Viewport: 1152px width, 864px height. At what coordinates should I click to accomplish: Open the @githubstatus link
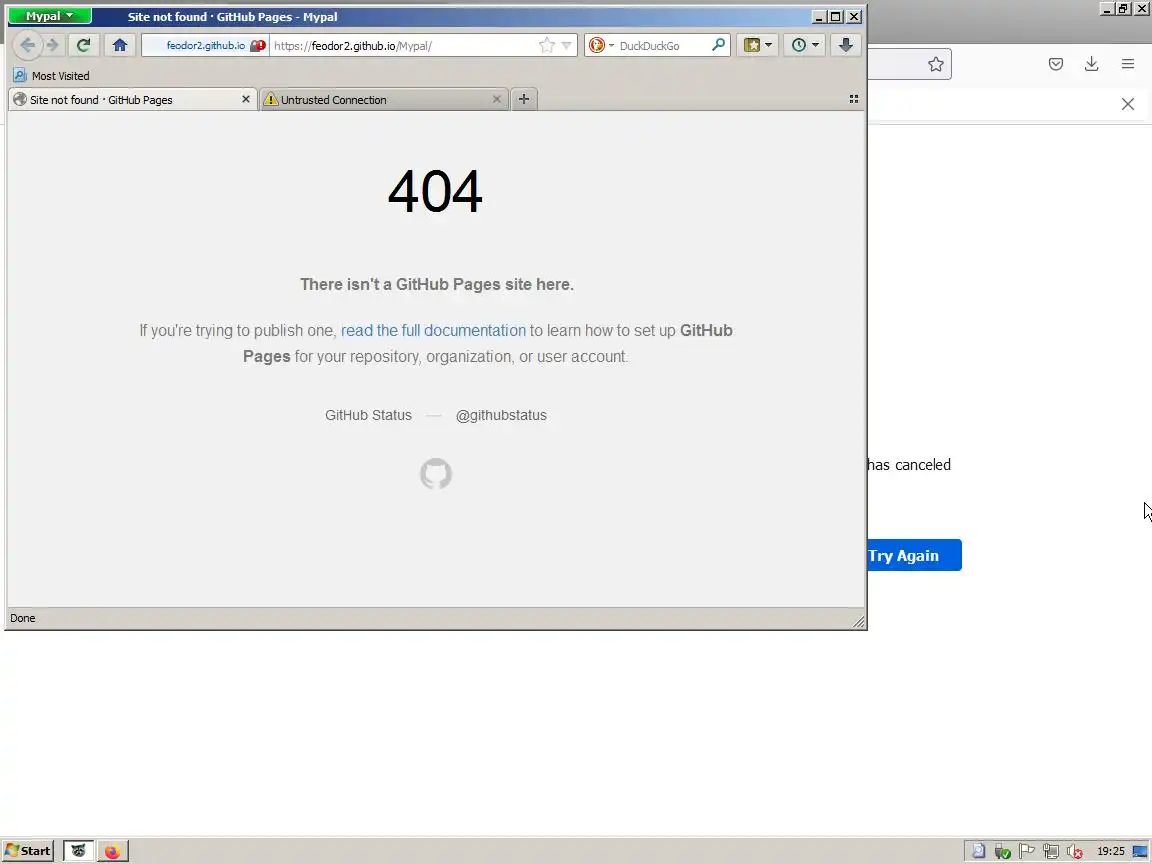click(501, 415)
